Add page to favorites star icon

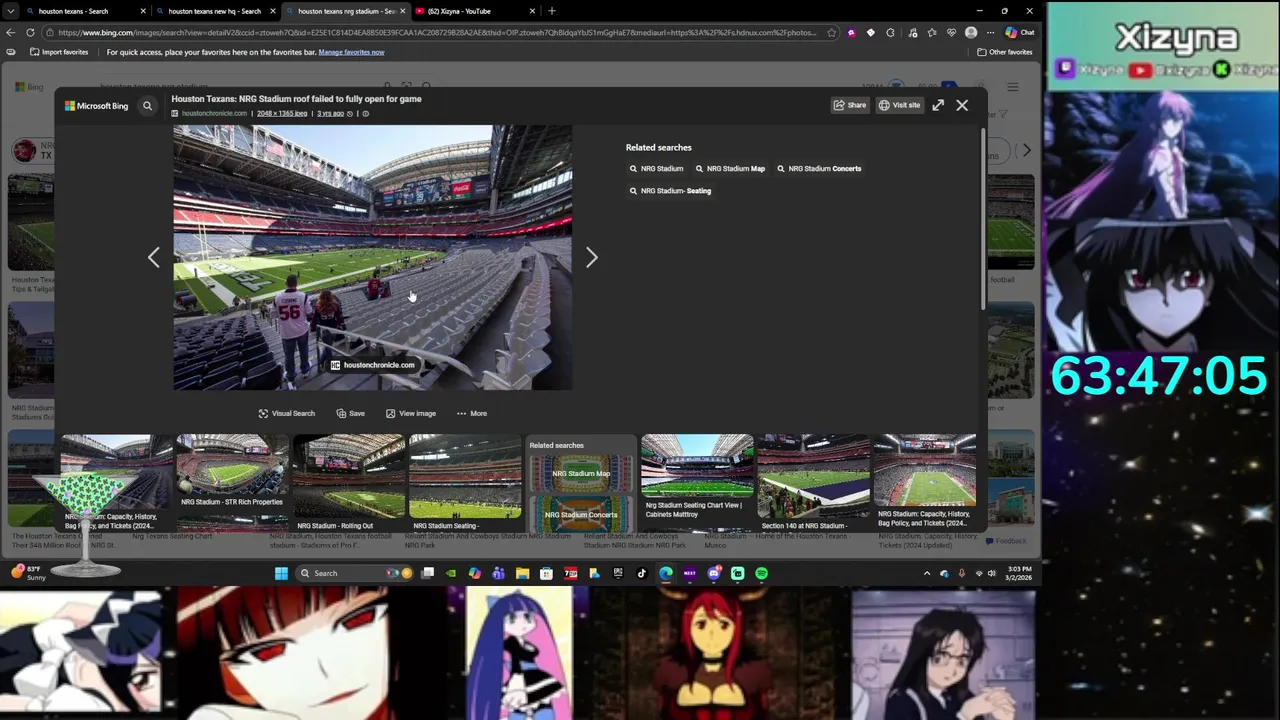831,32
